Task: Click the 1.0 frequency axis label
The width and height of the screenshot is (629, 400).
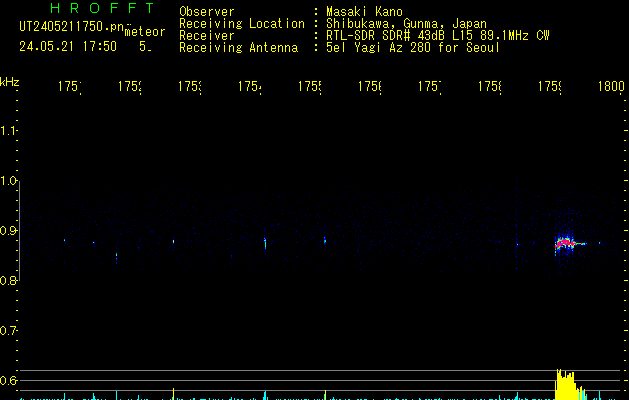Action: (9, 181)
